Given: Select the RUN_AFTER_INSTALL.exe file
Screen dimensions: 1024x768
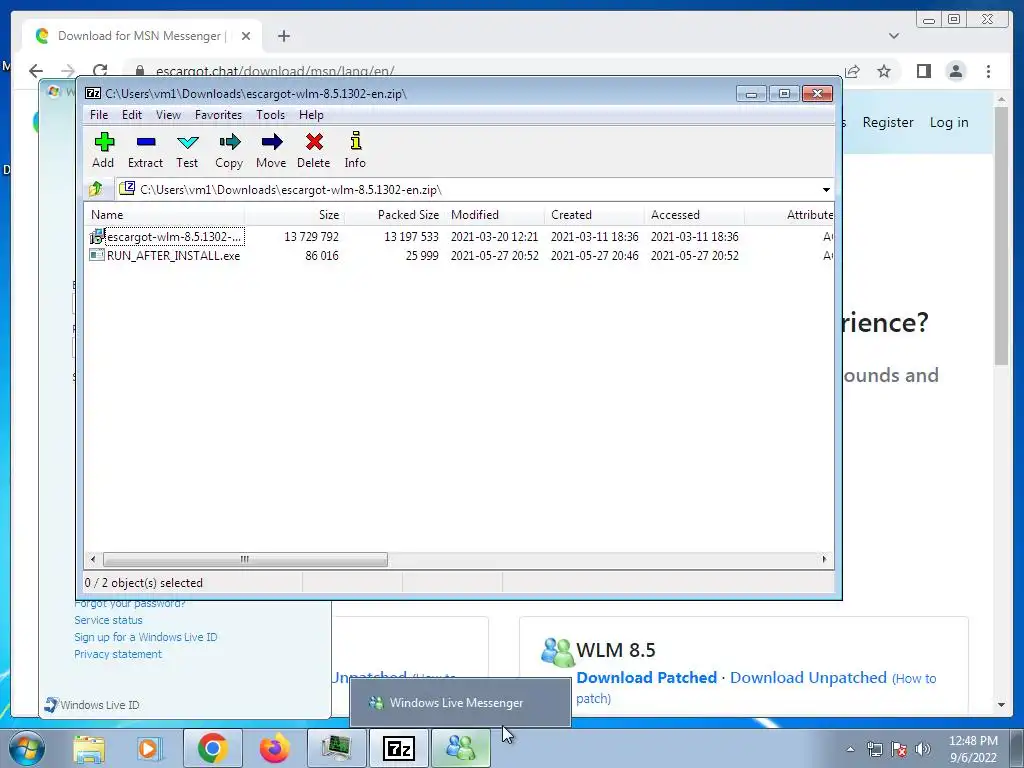Looking at the screenshot, I should [460, 255].
